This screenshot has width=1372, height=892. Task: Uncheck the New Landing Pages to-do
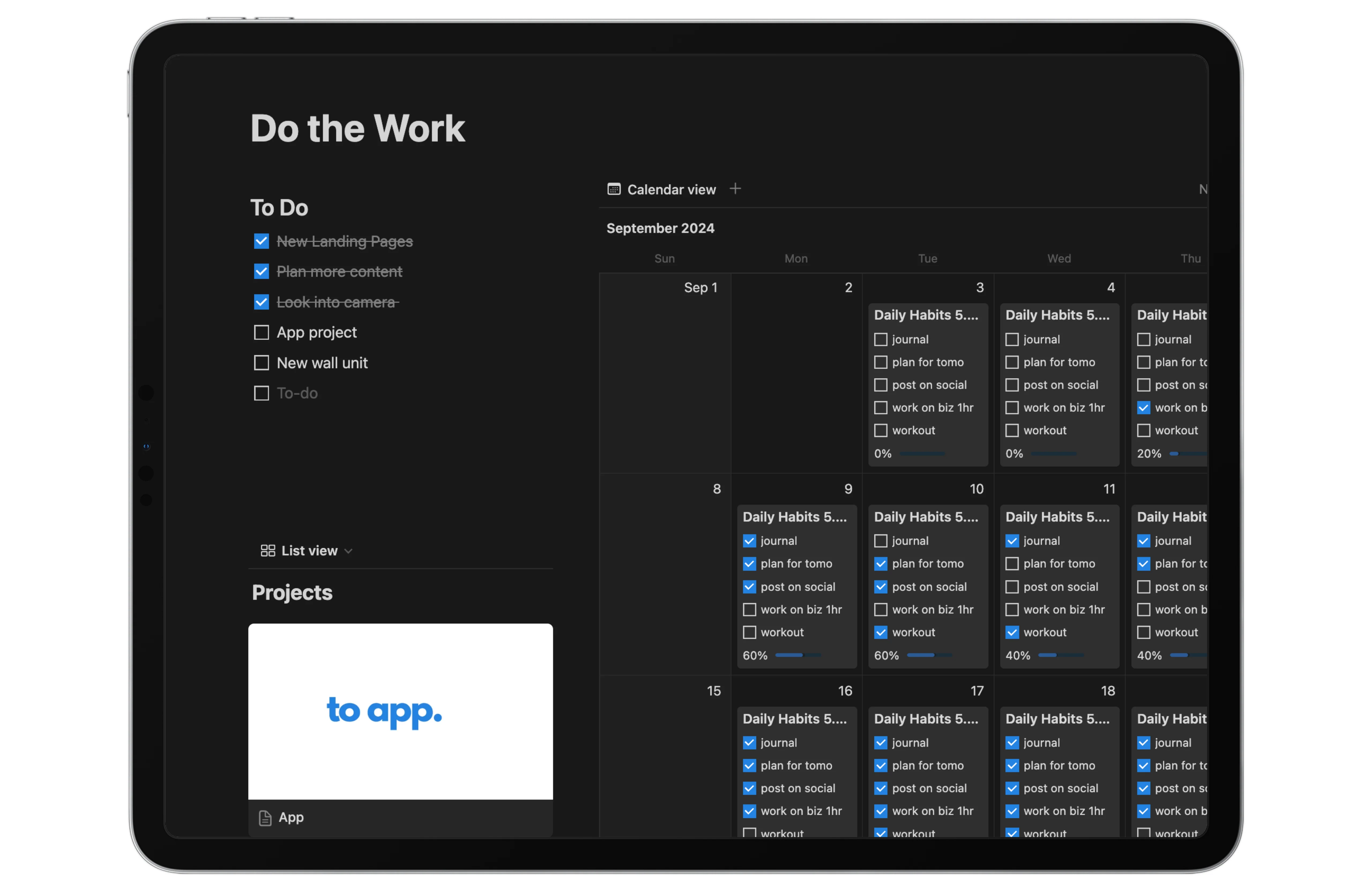point(262,241)
